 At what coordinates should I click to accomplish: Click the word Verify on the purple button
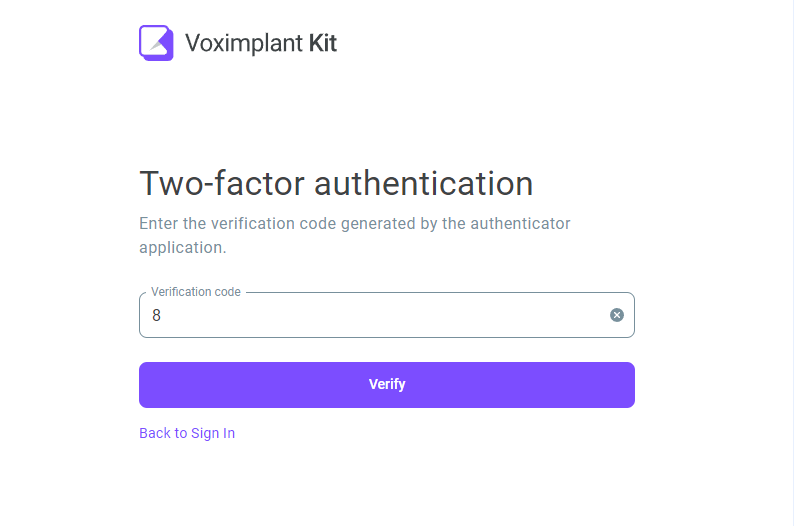[x=387, y=384]
